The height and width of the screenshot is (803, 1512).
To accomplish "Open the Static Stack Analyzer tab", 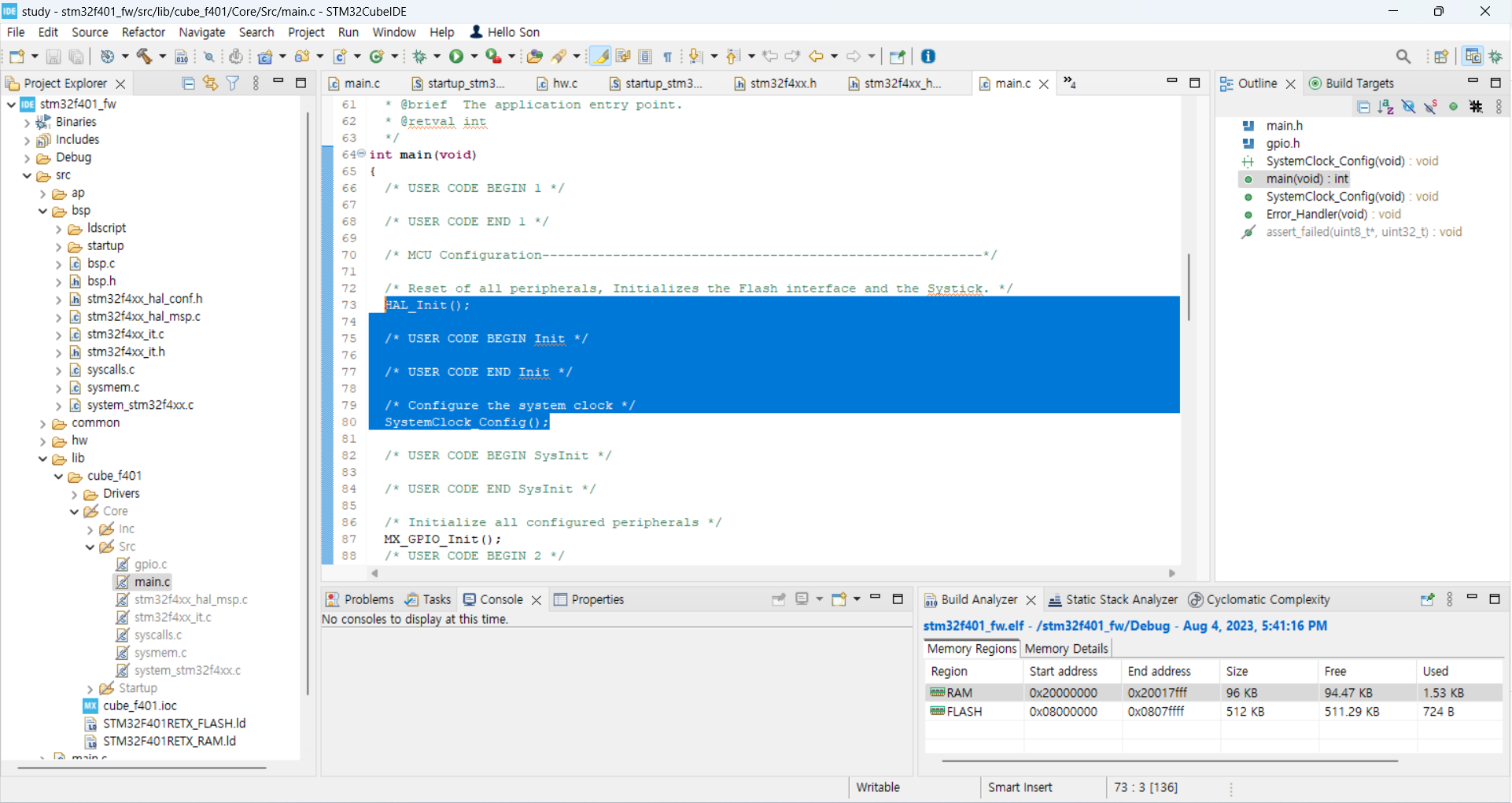I will point(1112,599).
